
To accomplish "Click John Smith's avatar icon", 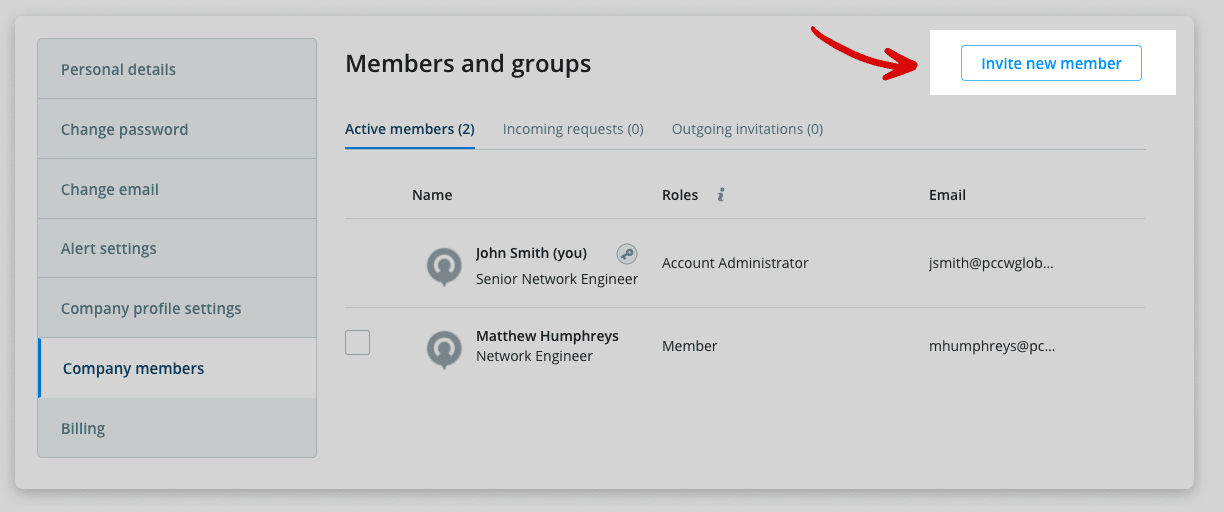I will tap(444, 265).
